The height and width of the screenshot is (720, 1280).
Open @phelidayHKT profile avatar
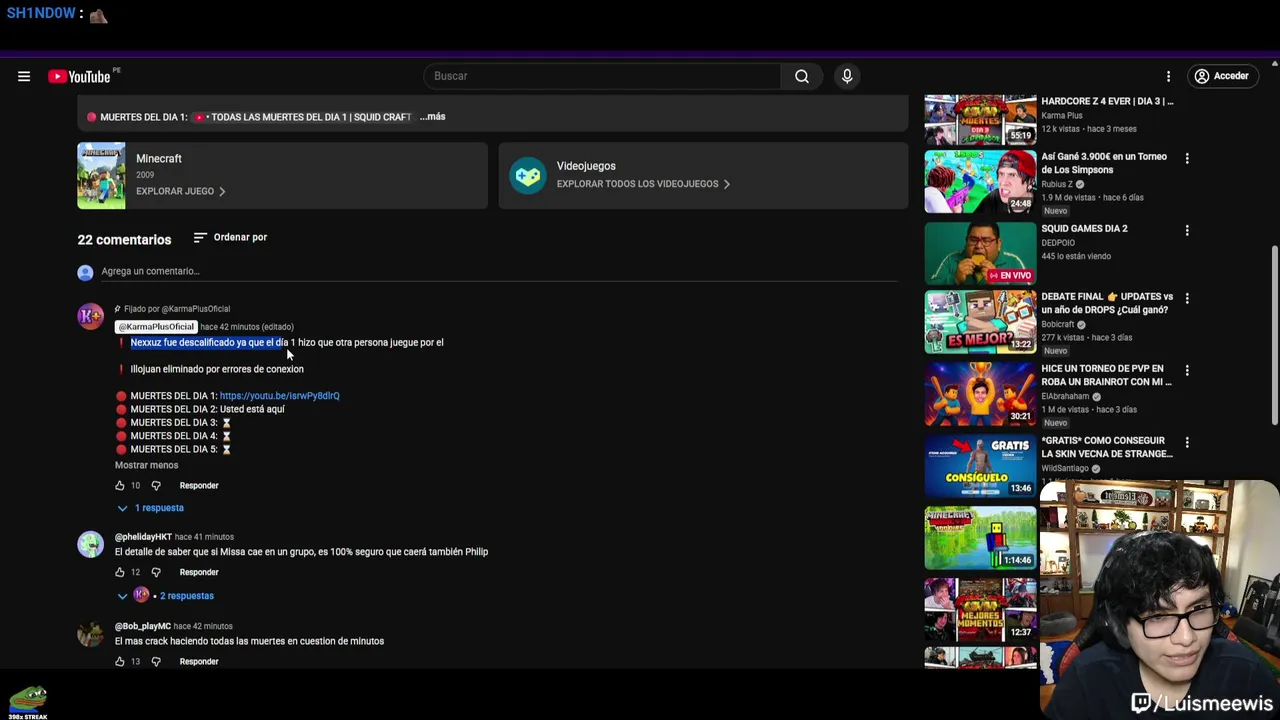(x=90, y=545)
